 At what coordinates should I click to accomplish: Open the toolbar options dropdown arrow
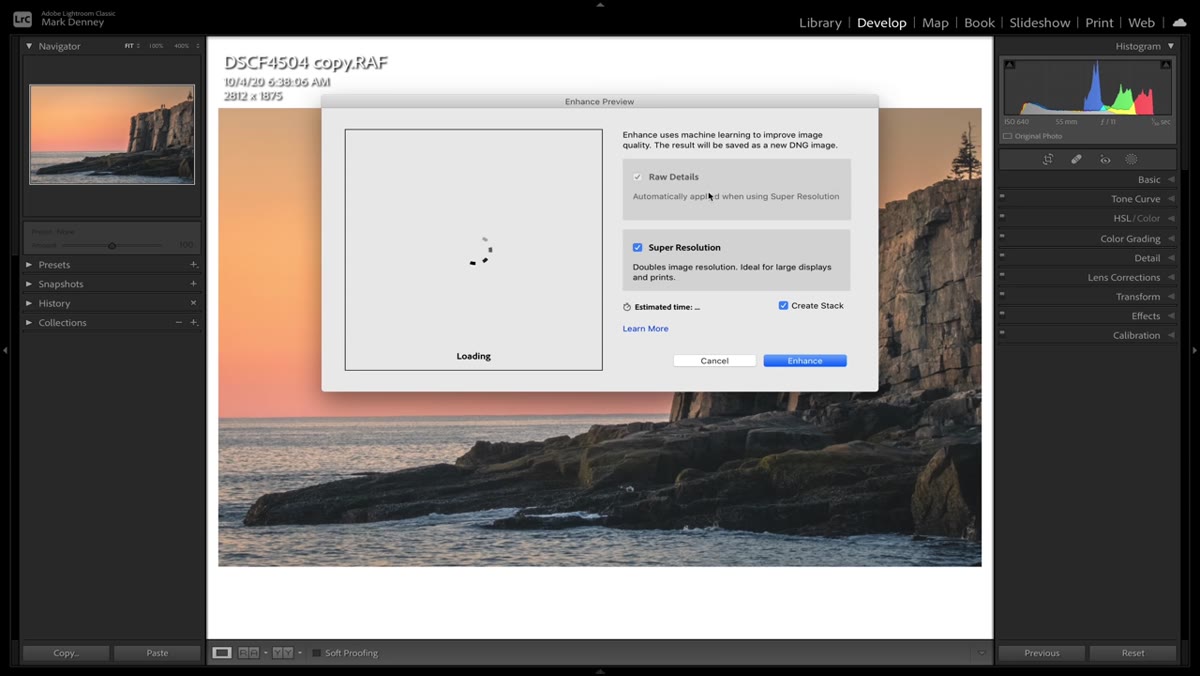pos(981,653)
